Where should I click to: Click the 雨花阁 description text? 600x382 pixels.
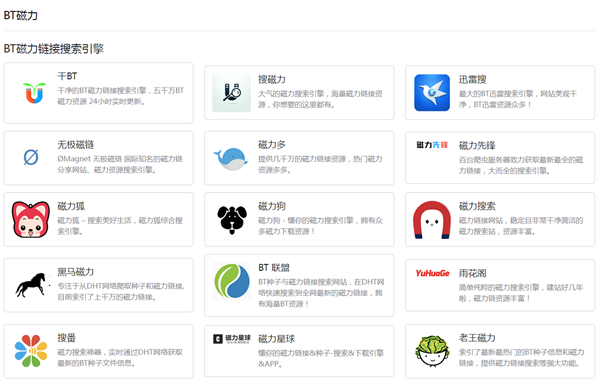click(x=521, y=293)
